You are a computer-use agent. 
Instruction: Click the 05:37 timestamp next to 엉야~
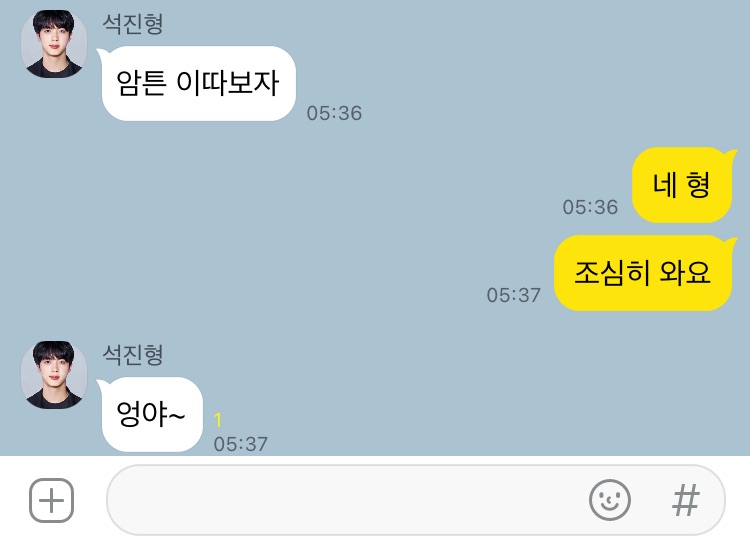(241, 444)
